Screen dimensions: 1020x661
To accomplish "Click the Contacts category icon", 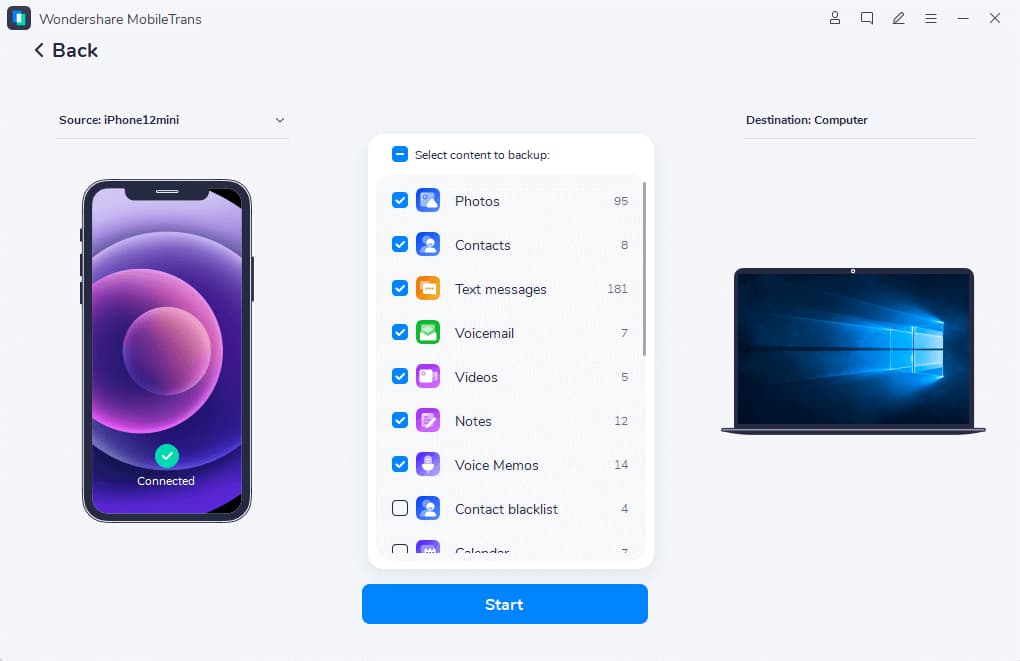I will (428, 245).
